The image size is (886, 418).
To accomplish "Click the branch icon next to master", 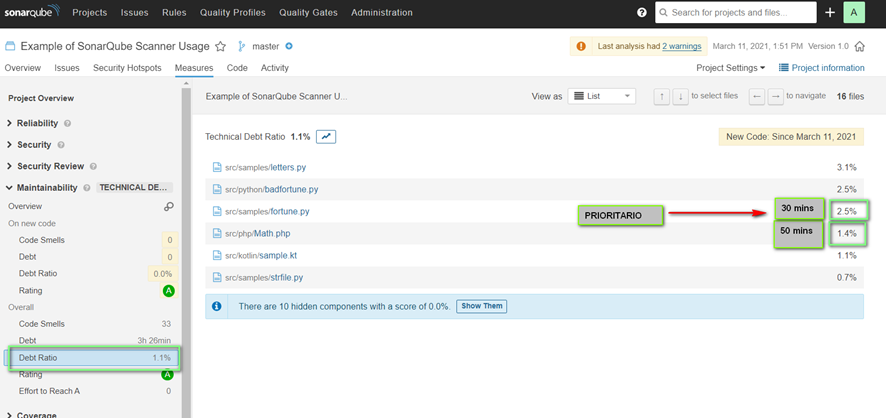I will click(x=242, y=46).
